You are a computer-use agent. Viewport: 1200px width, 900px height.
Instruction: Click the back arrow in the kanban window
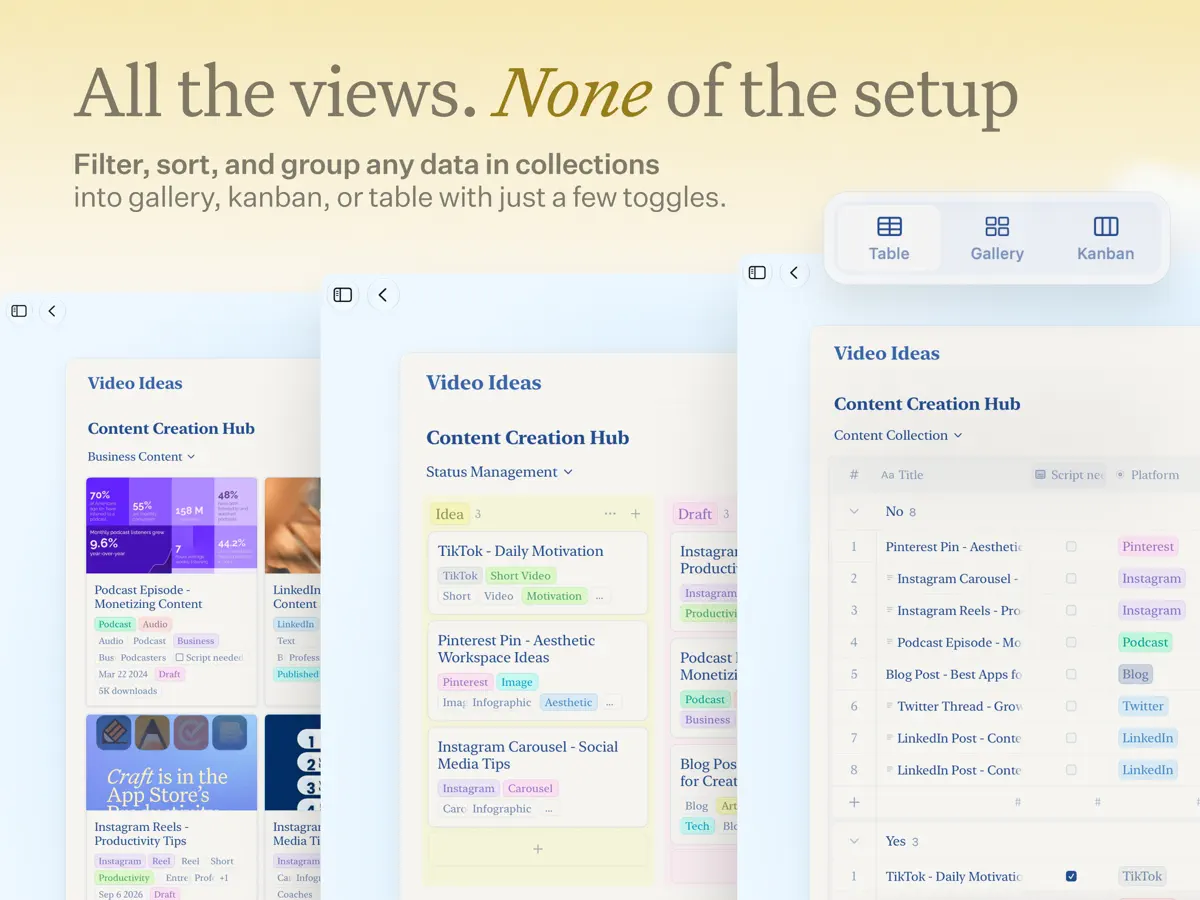pyautogui.click(x=383, y=294)
